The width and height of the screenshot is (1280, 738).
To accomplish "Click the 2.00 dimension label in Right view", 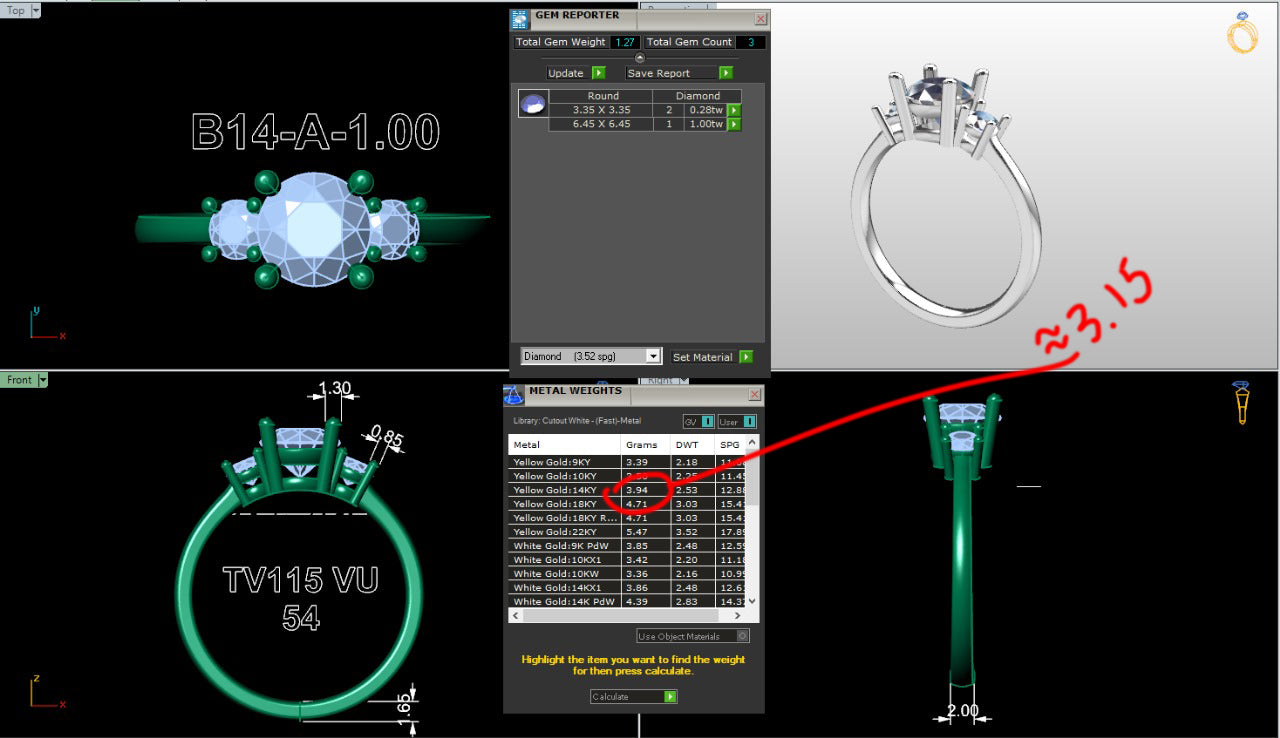I will (x=963, y=711).
